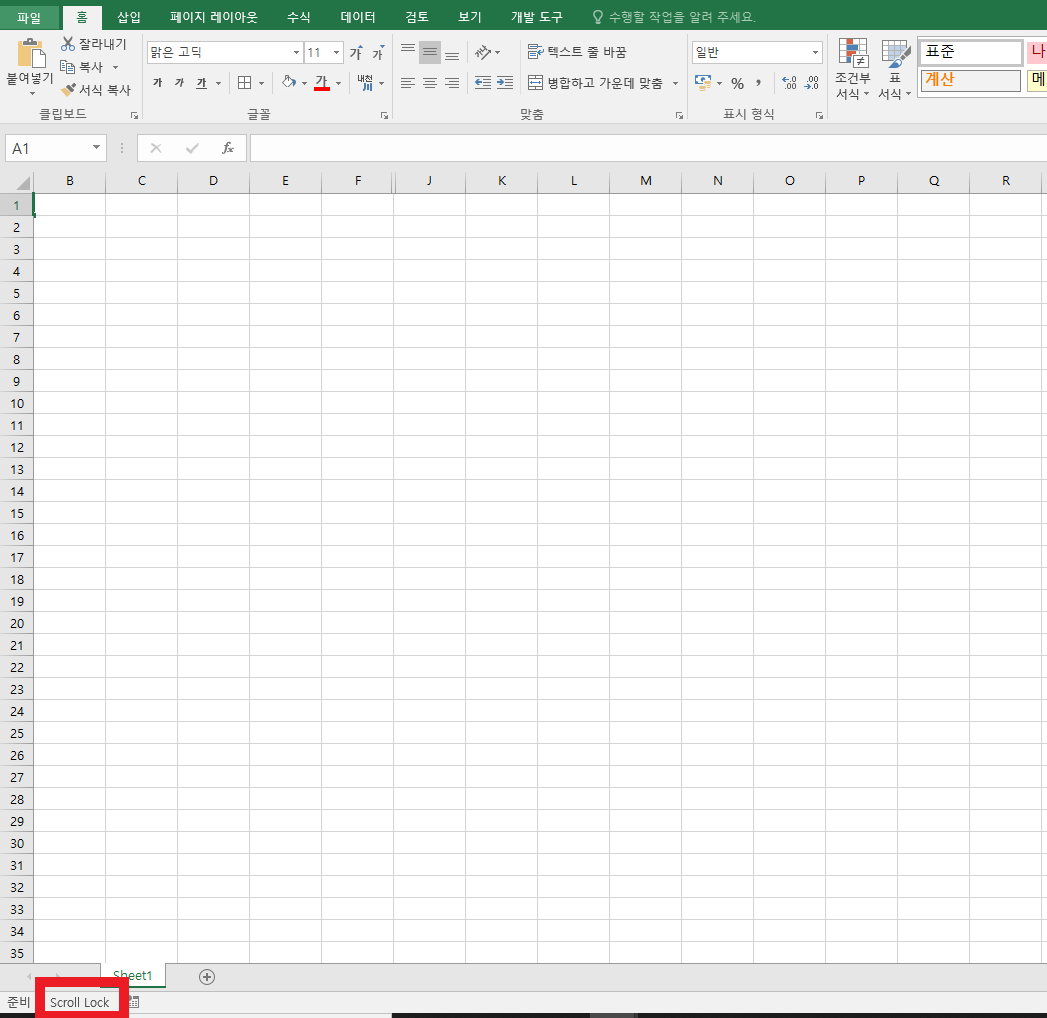1047x1018 pixels.
Task: Toggle italic formatting
Action: [179, 83]
